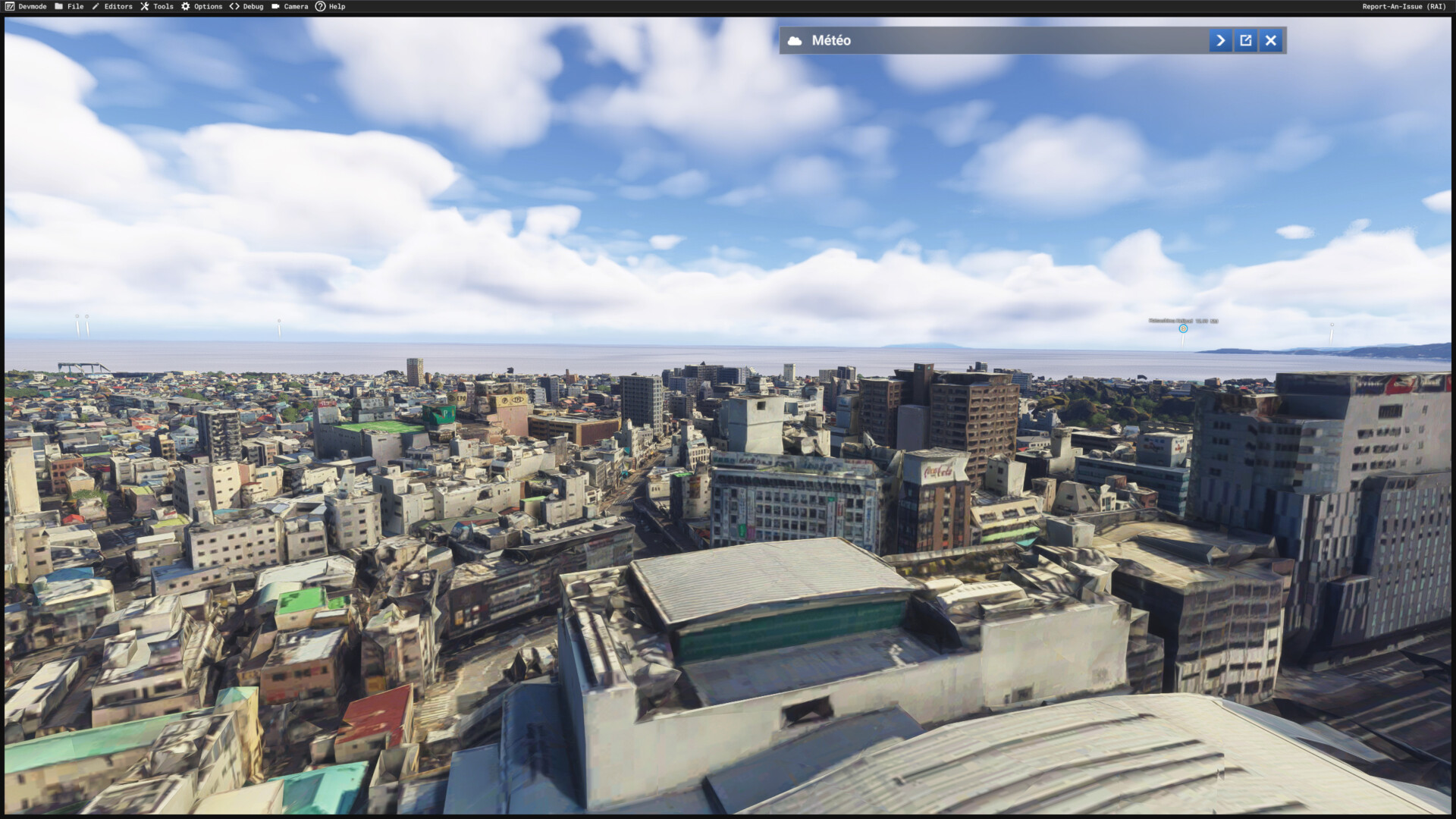Image resolution: width=1456 pixels, height=819 pixels.
Task: Select the white POI marker at far right
Action: click(x=1332, y=325)
